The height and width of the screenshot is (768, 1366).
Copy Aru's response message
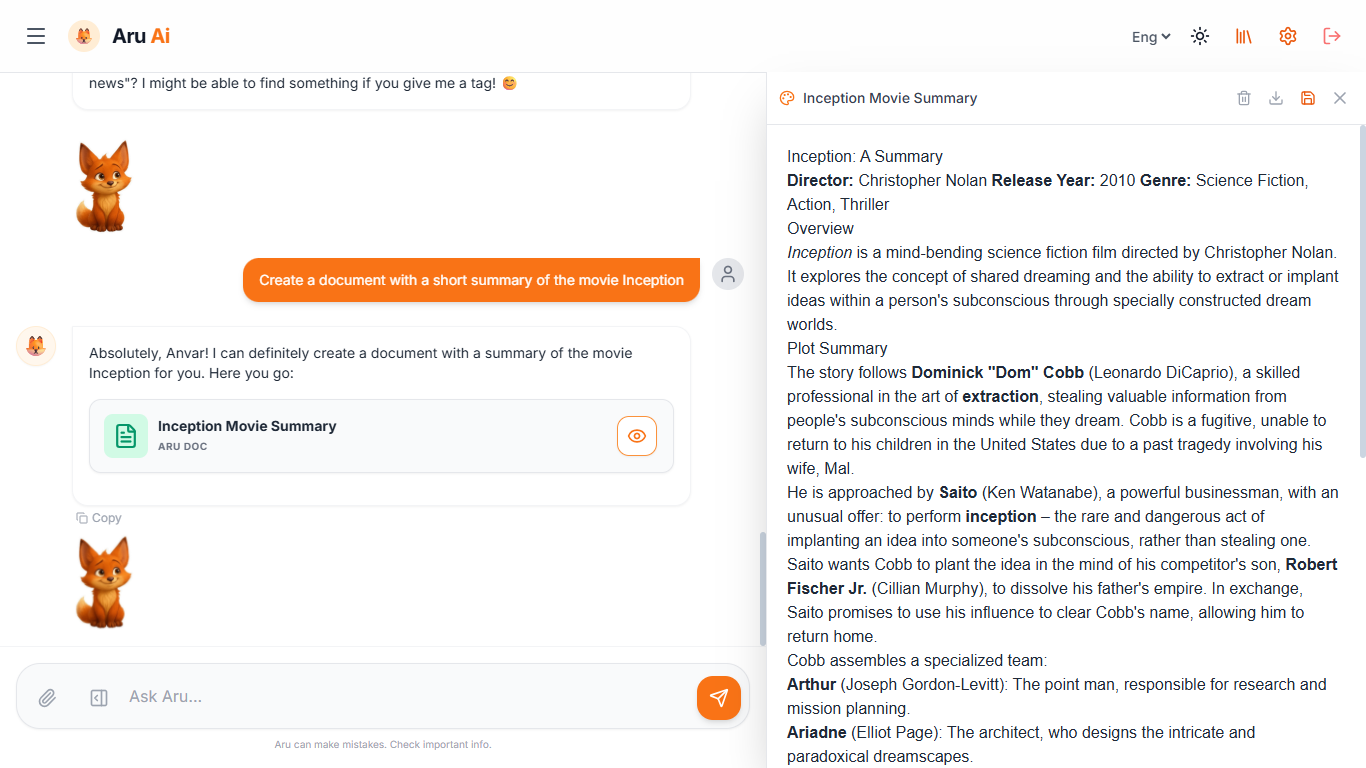[x=98, y=517]
